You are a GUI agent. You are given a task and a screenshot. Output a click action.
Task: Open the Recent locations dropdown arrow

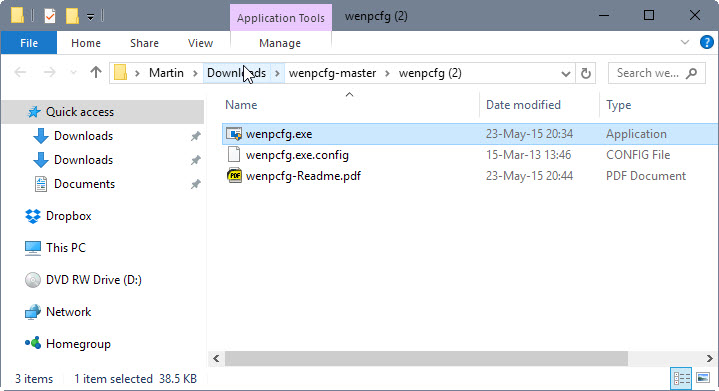coord(73,72)
